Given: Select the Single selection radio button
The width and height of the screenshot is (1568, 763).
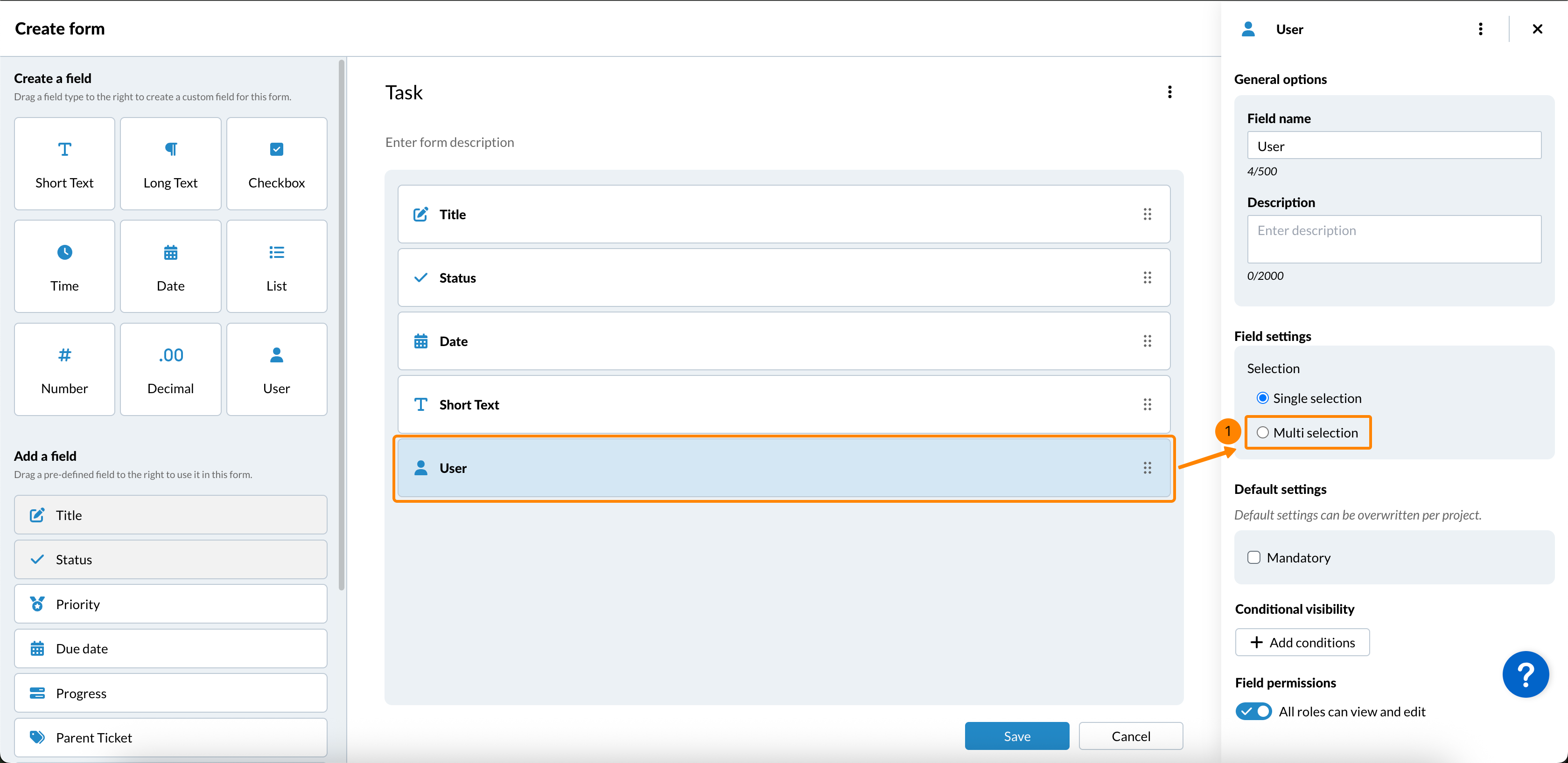Looking at the screenshot, I should (1263, 398).
